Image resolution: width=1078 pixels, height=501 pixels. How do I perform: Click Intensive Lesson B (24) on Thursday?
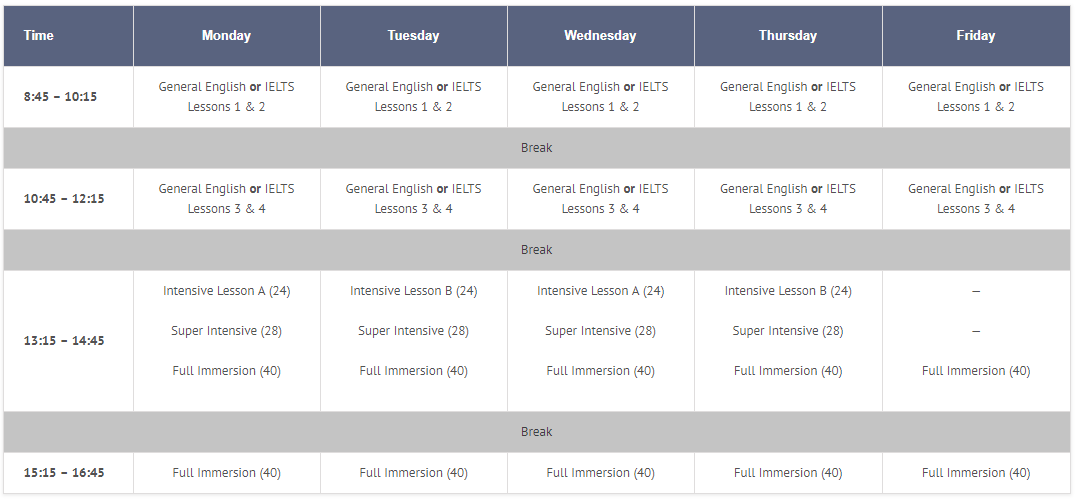pyautogui.click(x=788, y=291)
